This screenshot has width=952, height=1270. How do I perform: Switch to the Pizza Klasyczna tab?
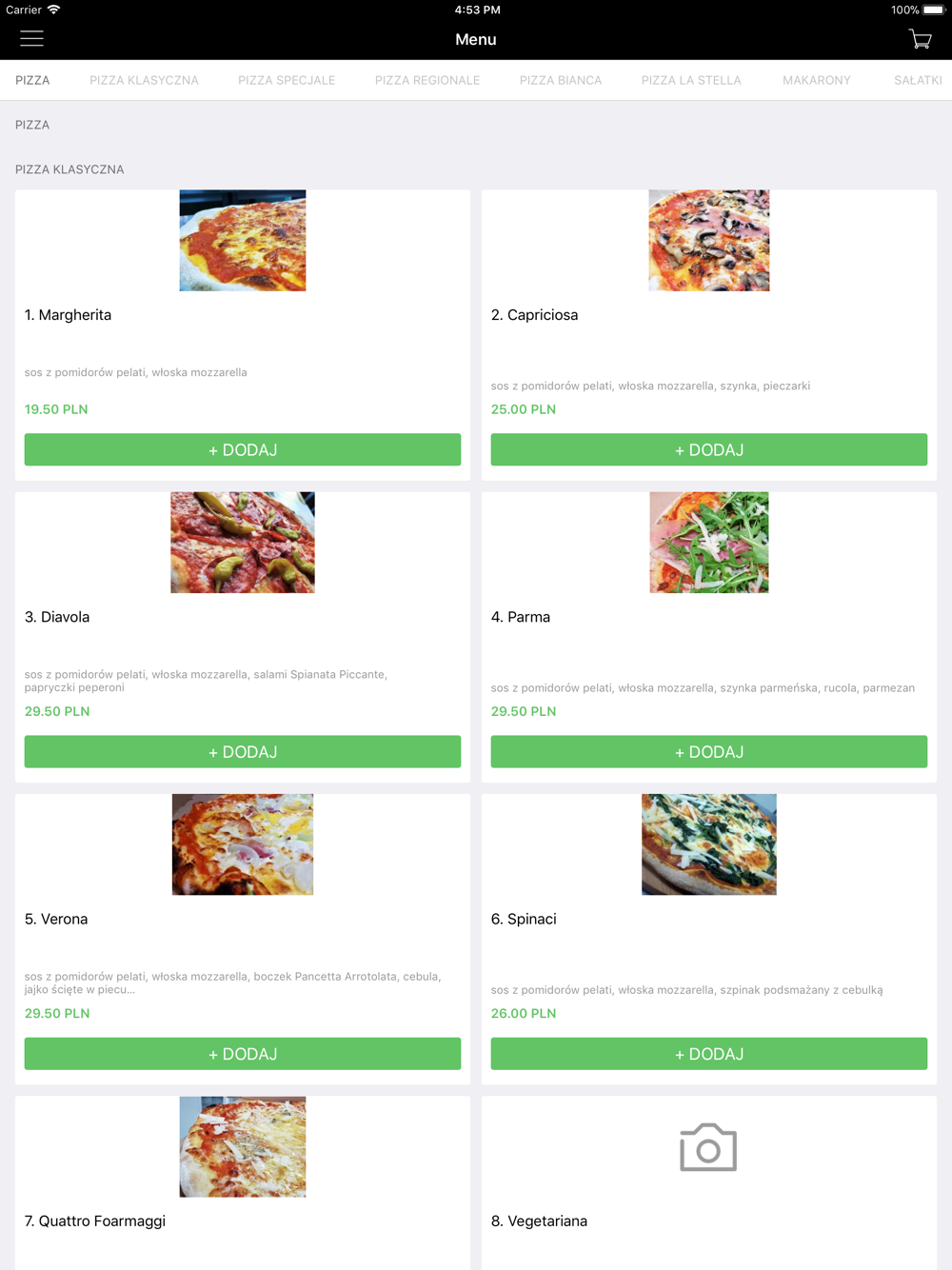[x=144, y=80]
